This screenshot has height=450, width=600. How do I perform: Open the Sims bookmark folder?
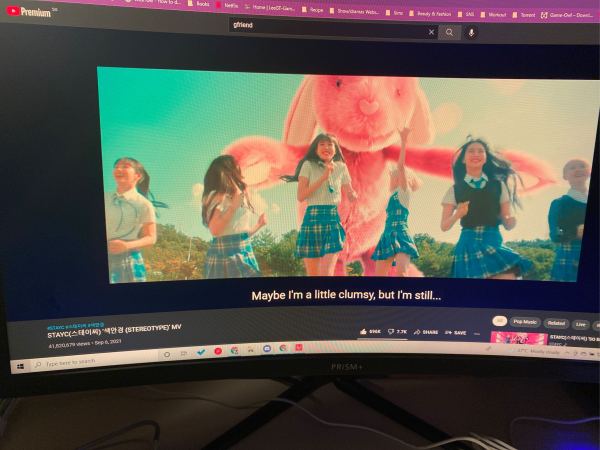[395, 13]
